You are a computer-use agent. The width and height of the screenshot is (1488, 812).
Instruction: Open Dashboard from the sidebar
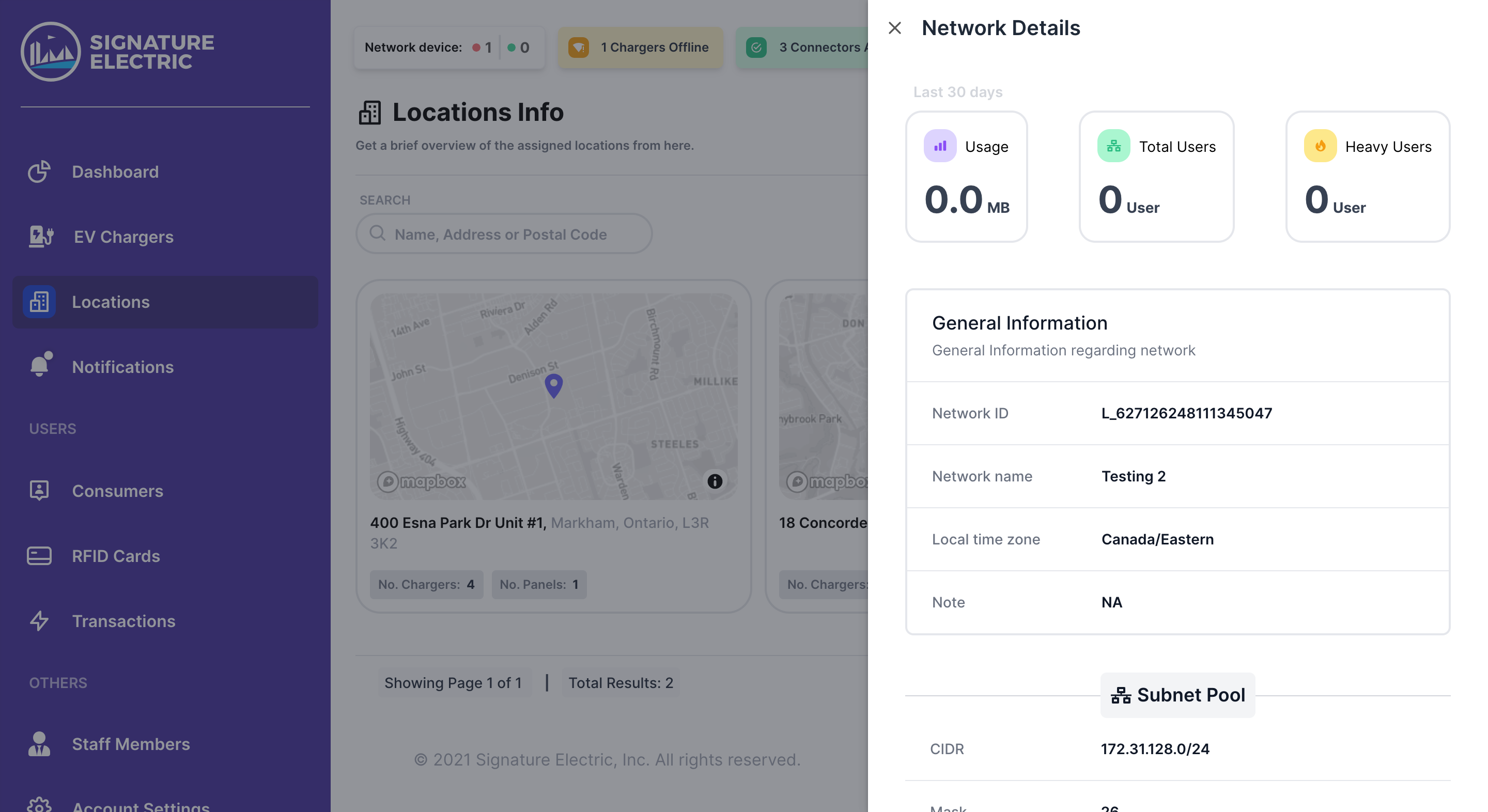pos(165,171)
